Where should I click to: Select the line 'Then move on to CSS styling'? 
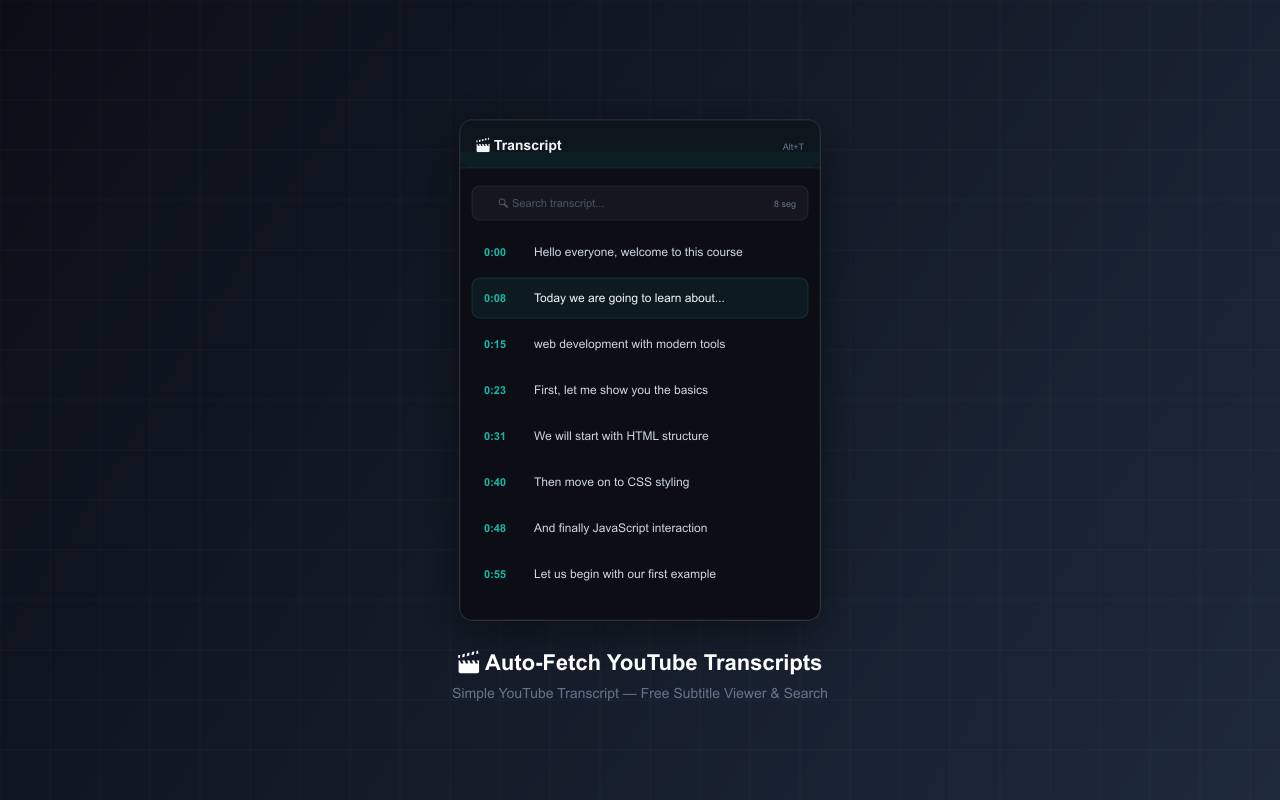pyautogui.click(x=611, y=482)
